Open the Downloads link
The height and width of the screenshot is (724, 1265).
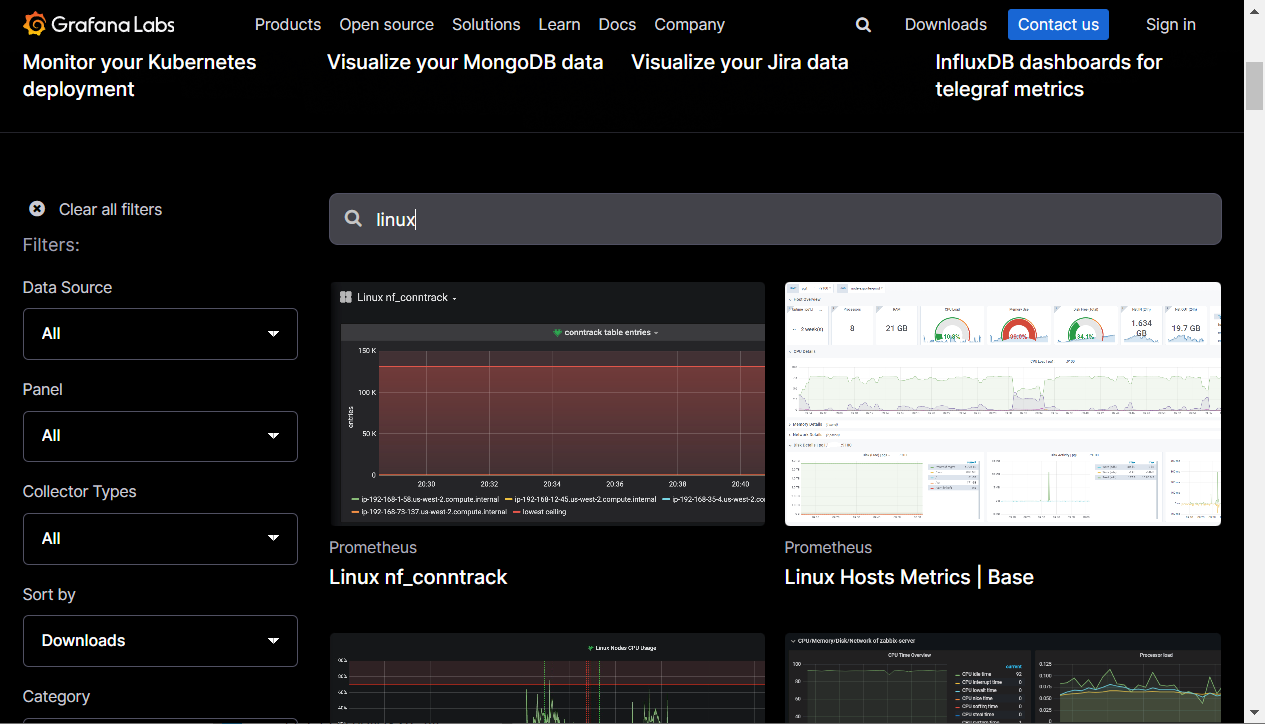tap(945, 25)
